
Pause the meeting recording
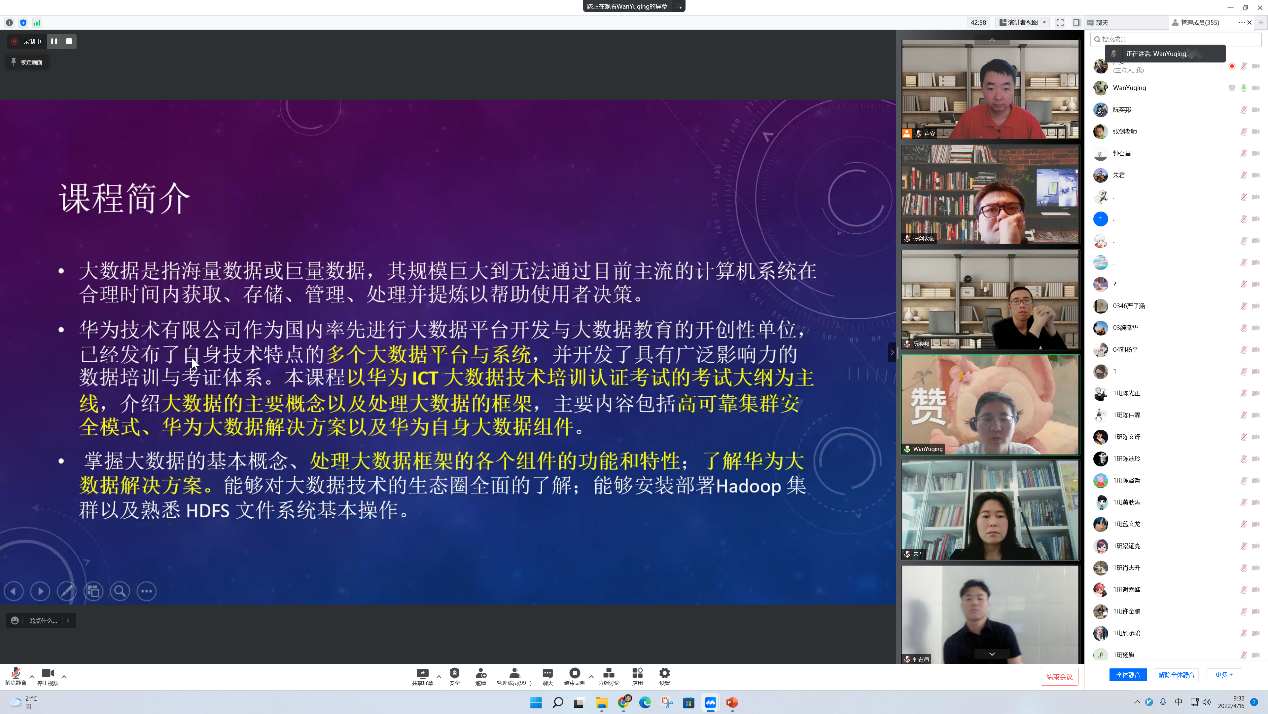coord(54,41)
